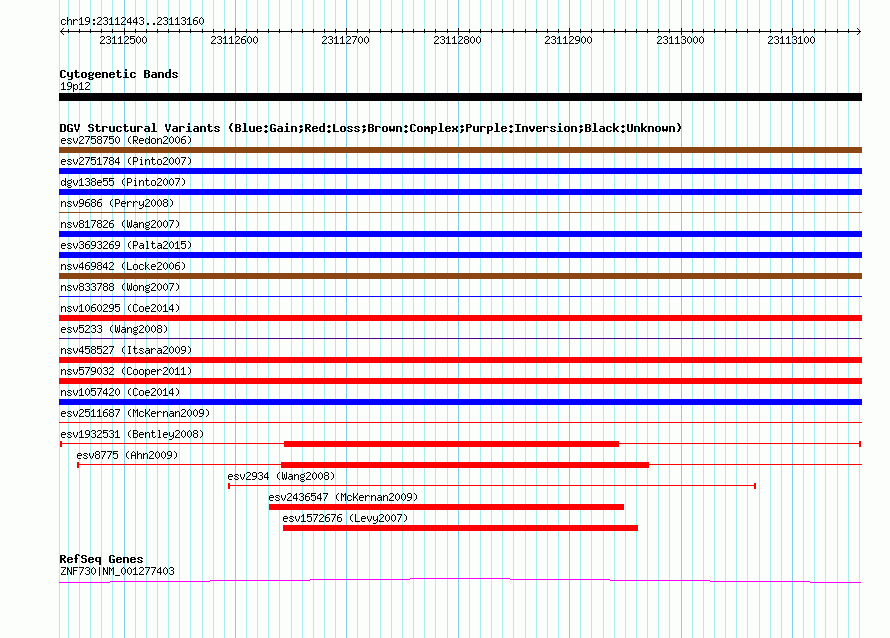The width and height of the screenshot is (890, 638).
Task: Click the thin red line of esv2934
Action: (x=492, y=486)
